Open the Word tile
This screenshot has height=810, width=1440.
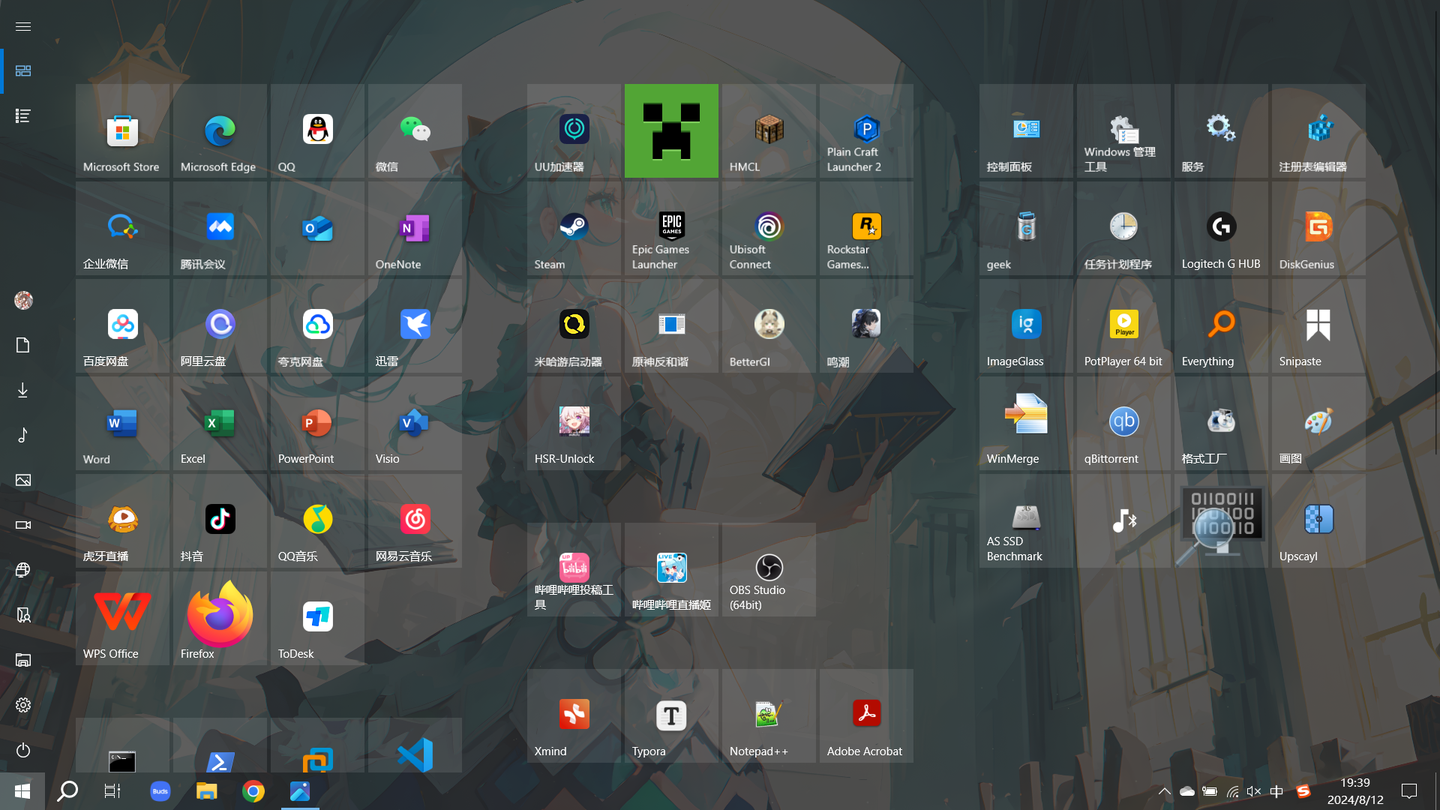click(x=122, y=423)
